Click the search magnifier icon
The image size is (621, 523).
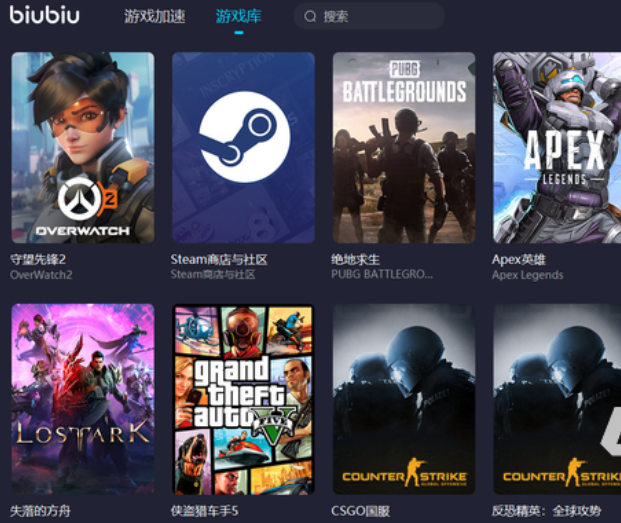(x=310, y=17)
